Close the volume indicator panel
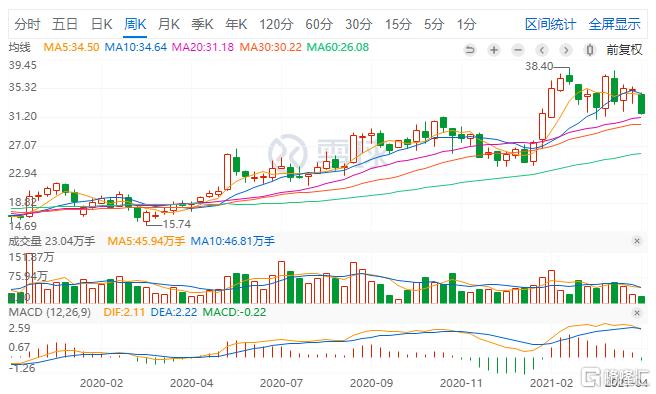 click(x=637, y=241)
